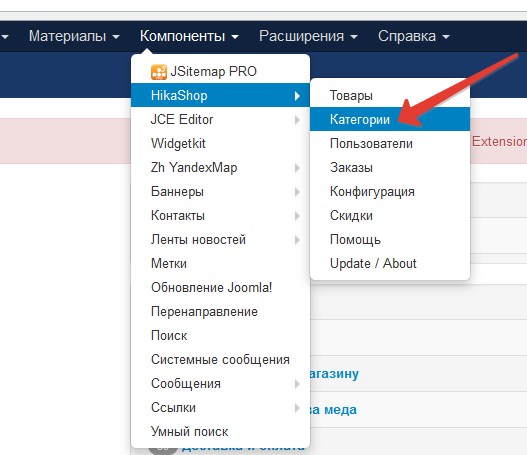This screenshot has height=455, width=527.
Task: Open Помощь in HikaShop submenu
Action: 390,240
